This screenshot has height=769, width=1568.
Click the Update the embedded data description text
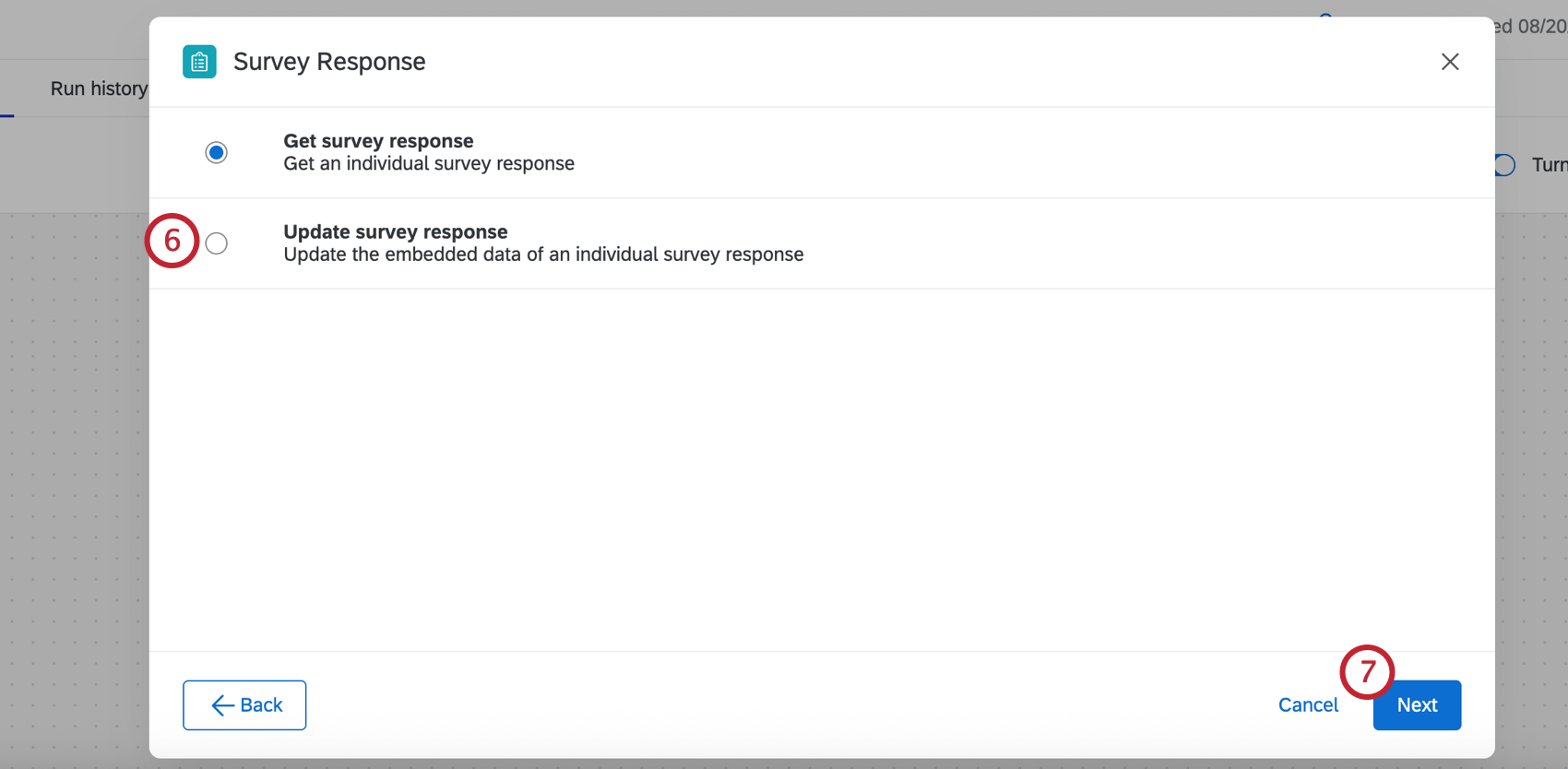point(543,254)
